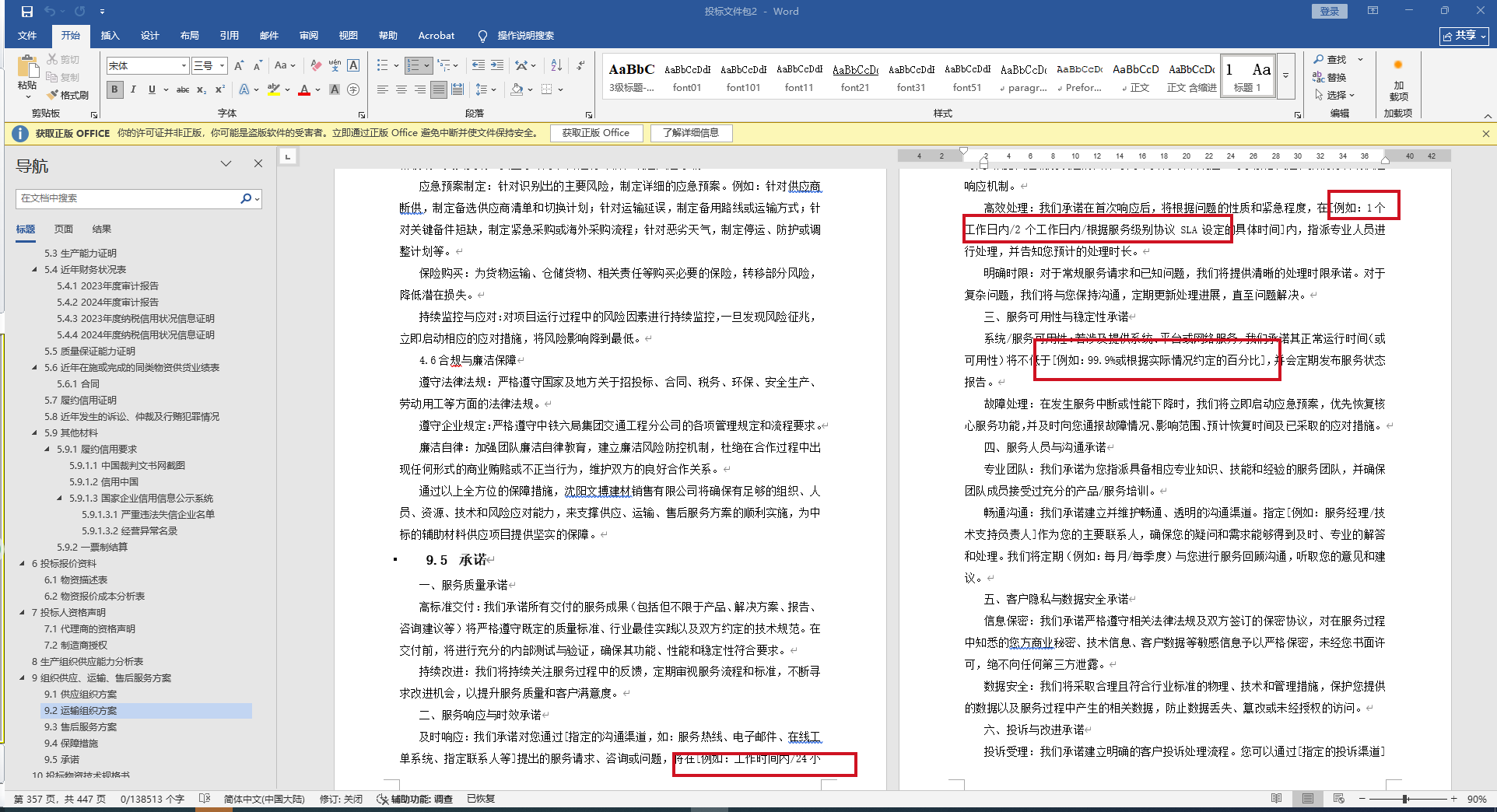Click the Paste (粘贴) clipboard icon
The width and height of the screenshot is (1497, 812).
(x=27, y=67)
